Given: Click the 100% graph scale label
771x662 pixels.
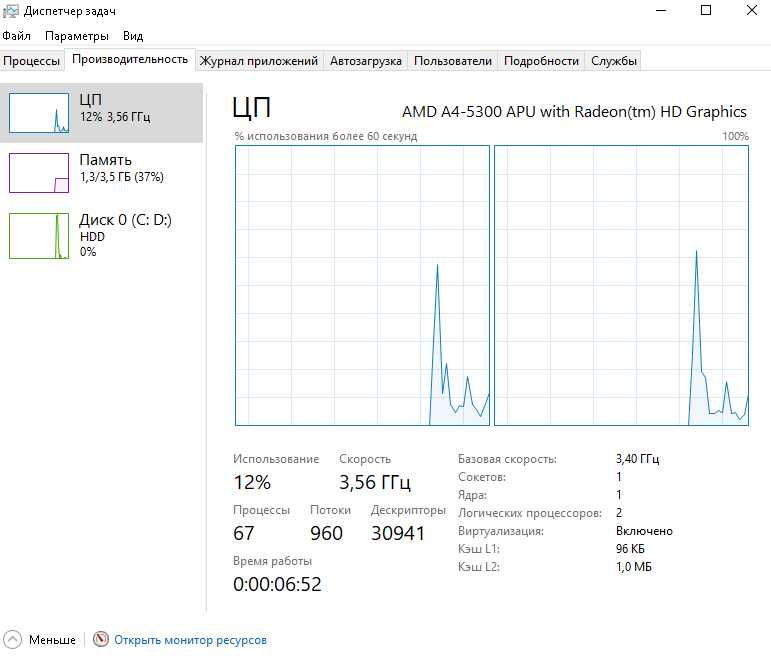Looking at the screenshot, I should (735, 136).
